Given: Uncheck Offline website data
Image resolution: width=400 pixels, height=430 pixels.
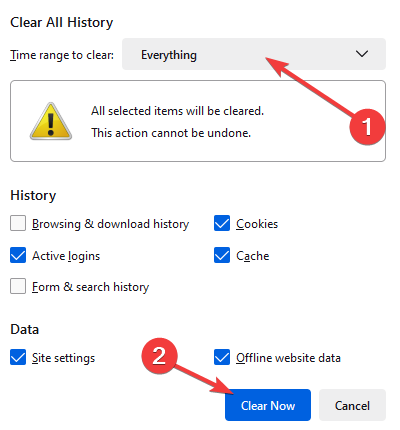Looking at the screenshot, I should (x=222, y=357).
